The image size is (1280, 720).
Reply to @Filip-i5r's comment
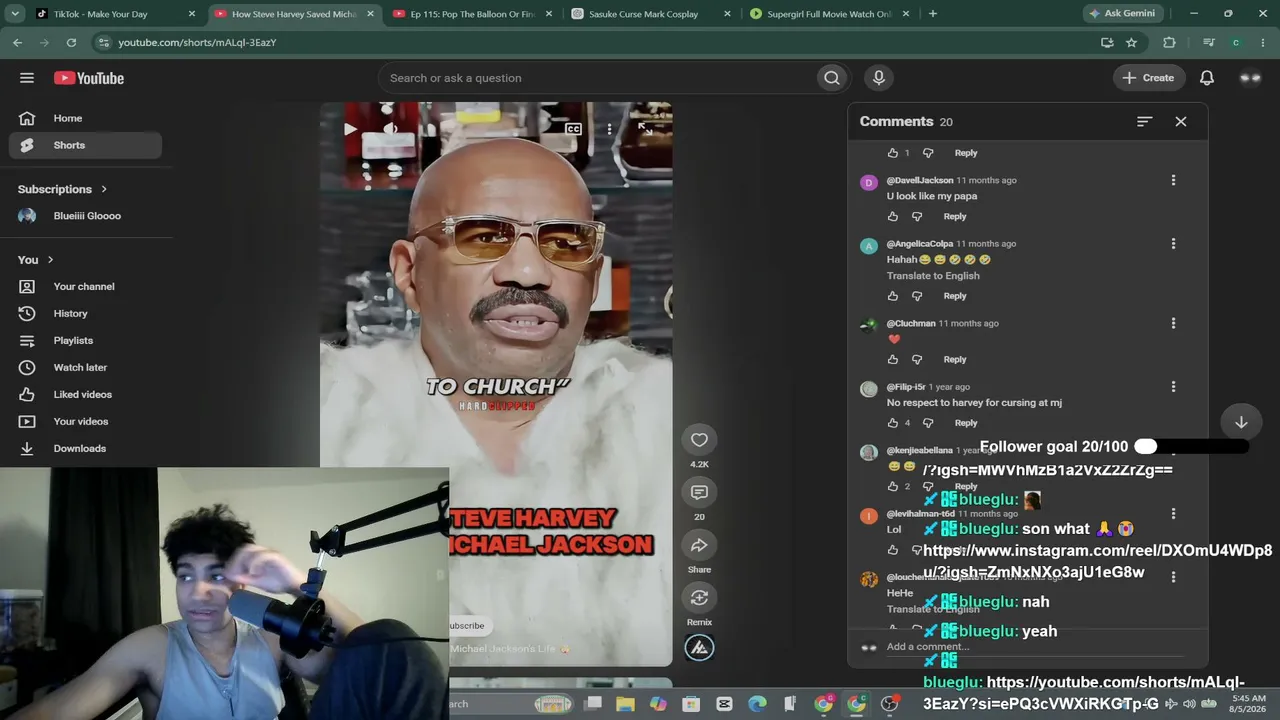pos(966,423)
